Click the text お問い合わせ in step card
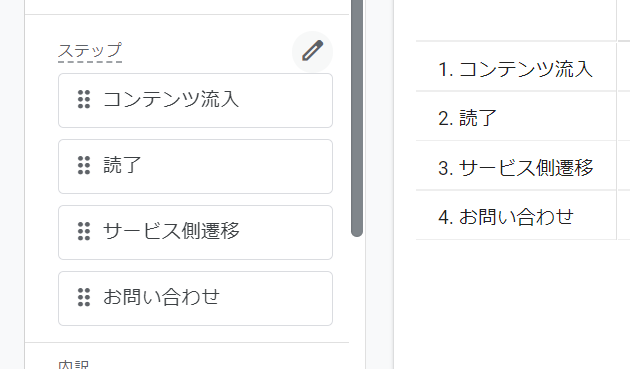The image size is (630, 369). [162, 297]
